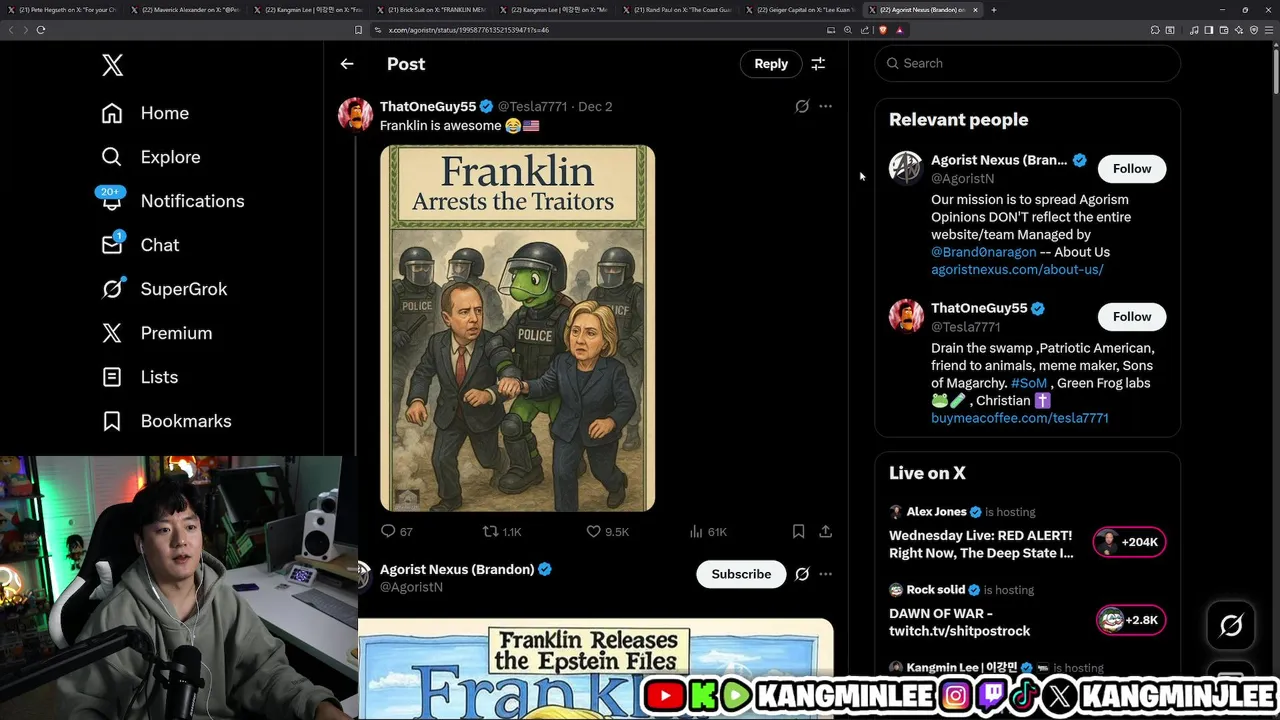Click the Dec 2 post timestamp

coord(595,106)
